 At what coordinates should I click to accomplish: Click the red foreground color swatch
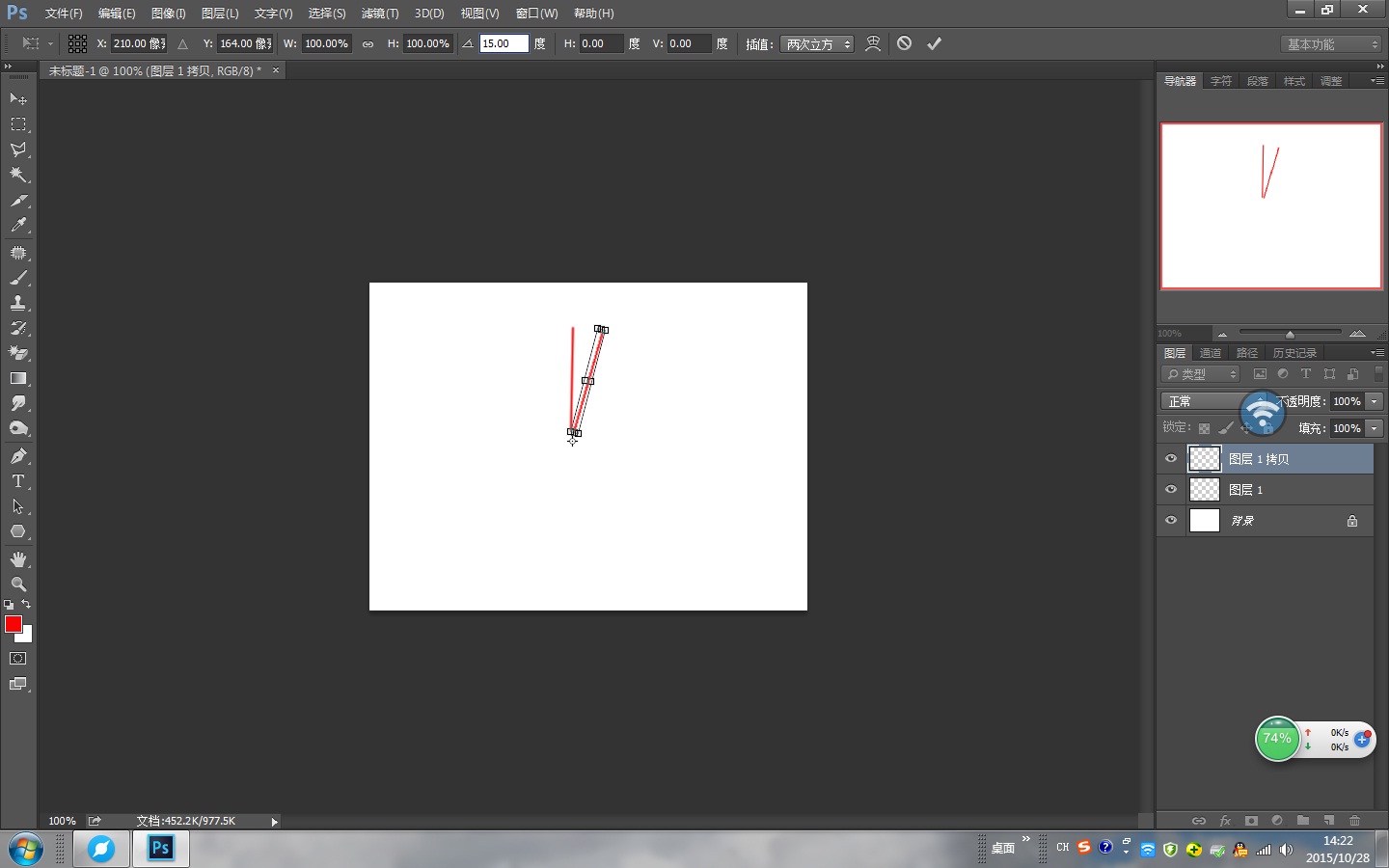(14, 625)
